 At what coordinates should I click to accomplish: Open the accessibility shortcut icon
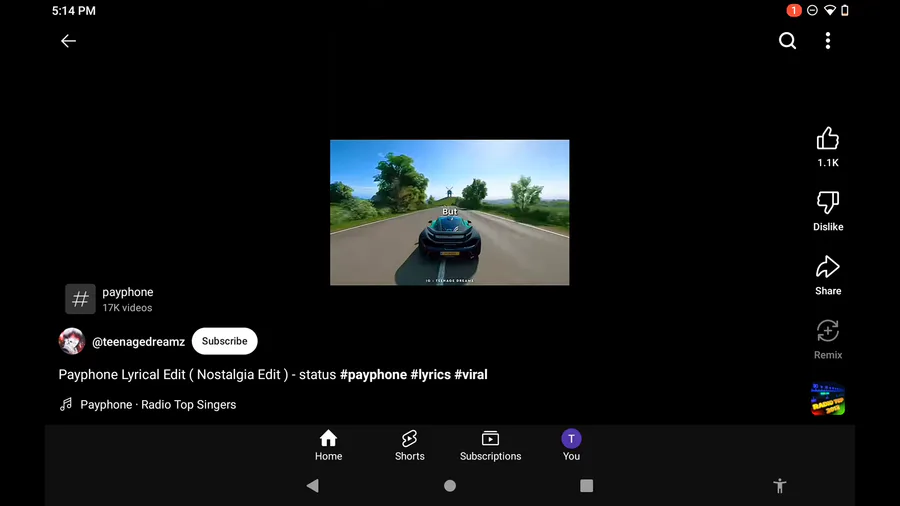(779, 486)
